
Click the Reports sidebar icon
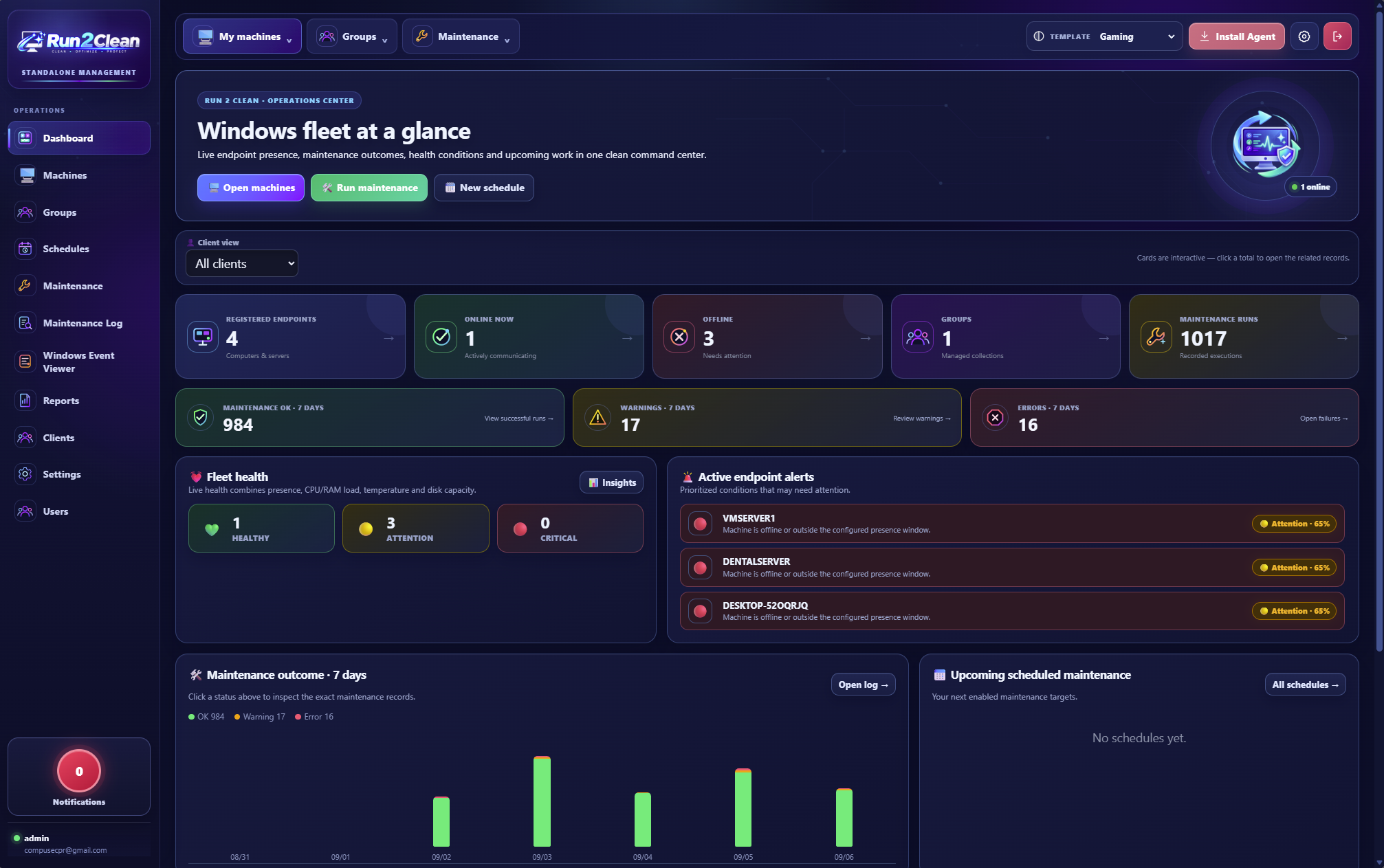point(25,401)
